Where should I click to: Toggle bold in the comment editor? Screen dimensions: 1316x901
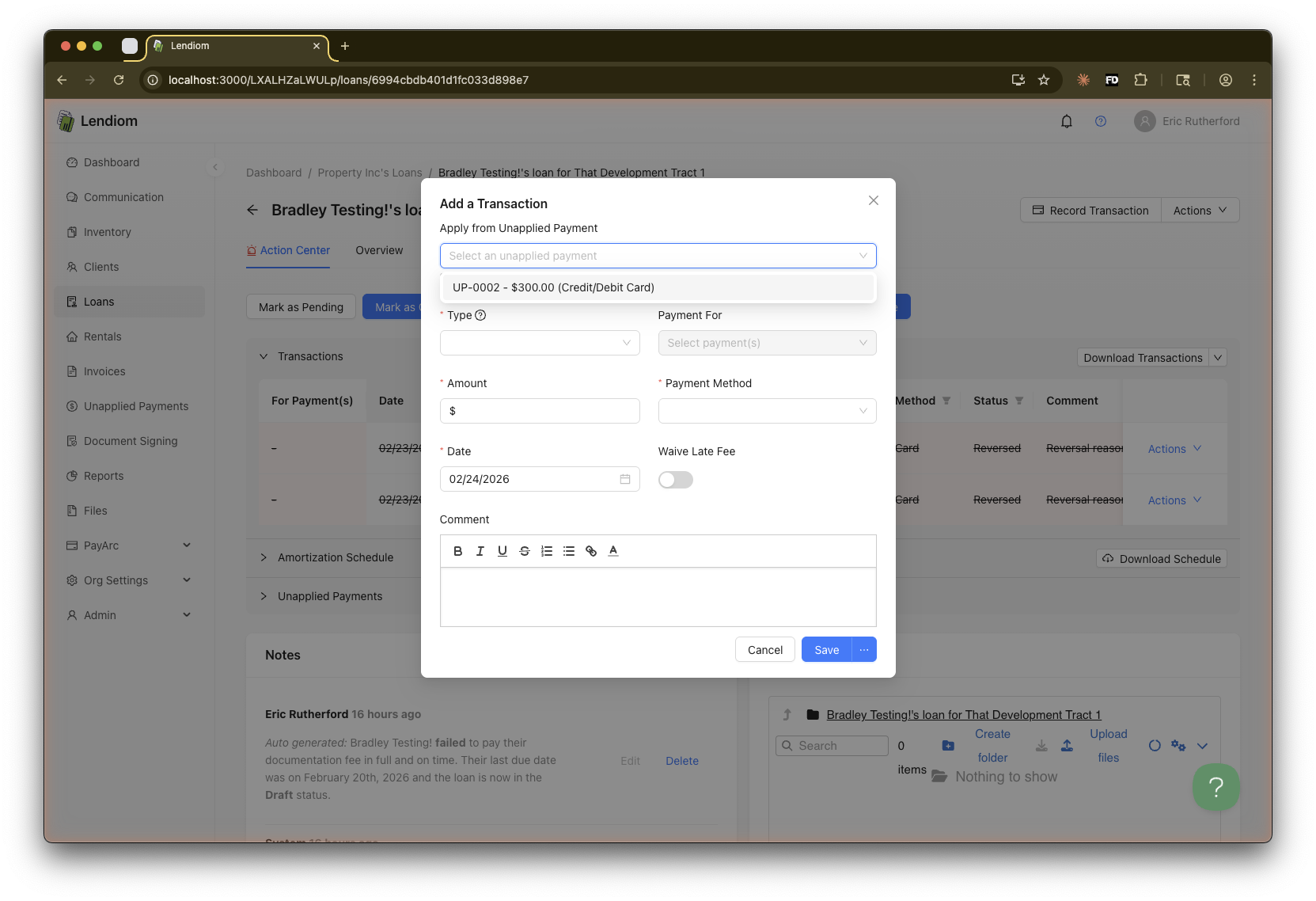point(457,551)
